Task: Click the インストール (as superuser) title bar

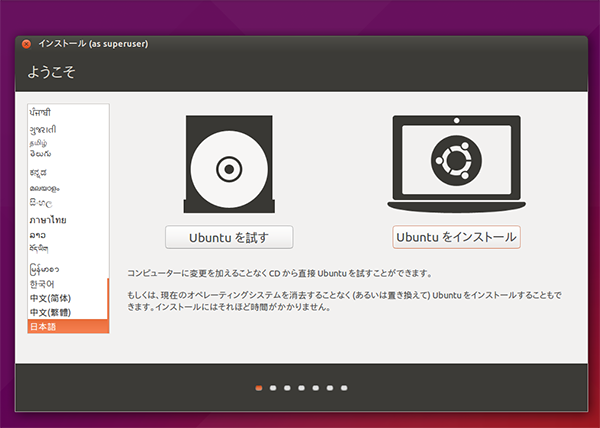Action: coord(301,44)
